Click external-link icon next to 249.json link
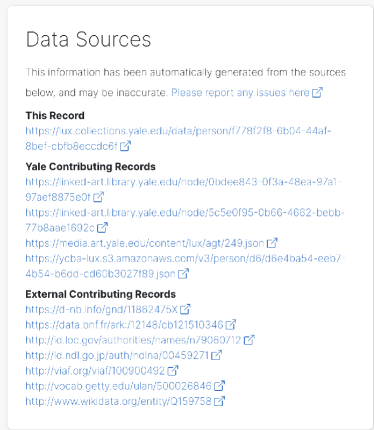The height and width of the screenshot is (430, 374). (x=272, y=243)
